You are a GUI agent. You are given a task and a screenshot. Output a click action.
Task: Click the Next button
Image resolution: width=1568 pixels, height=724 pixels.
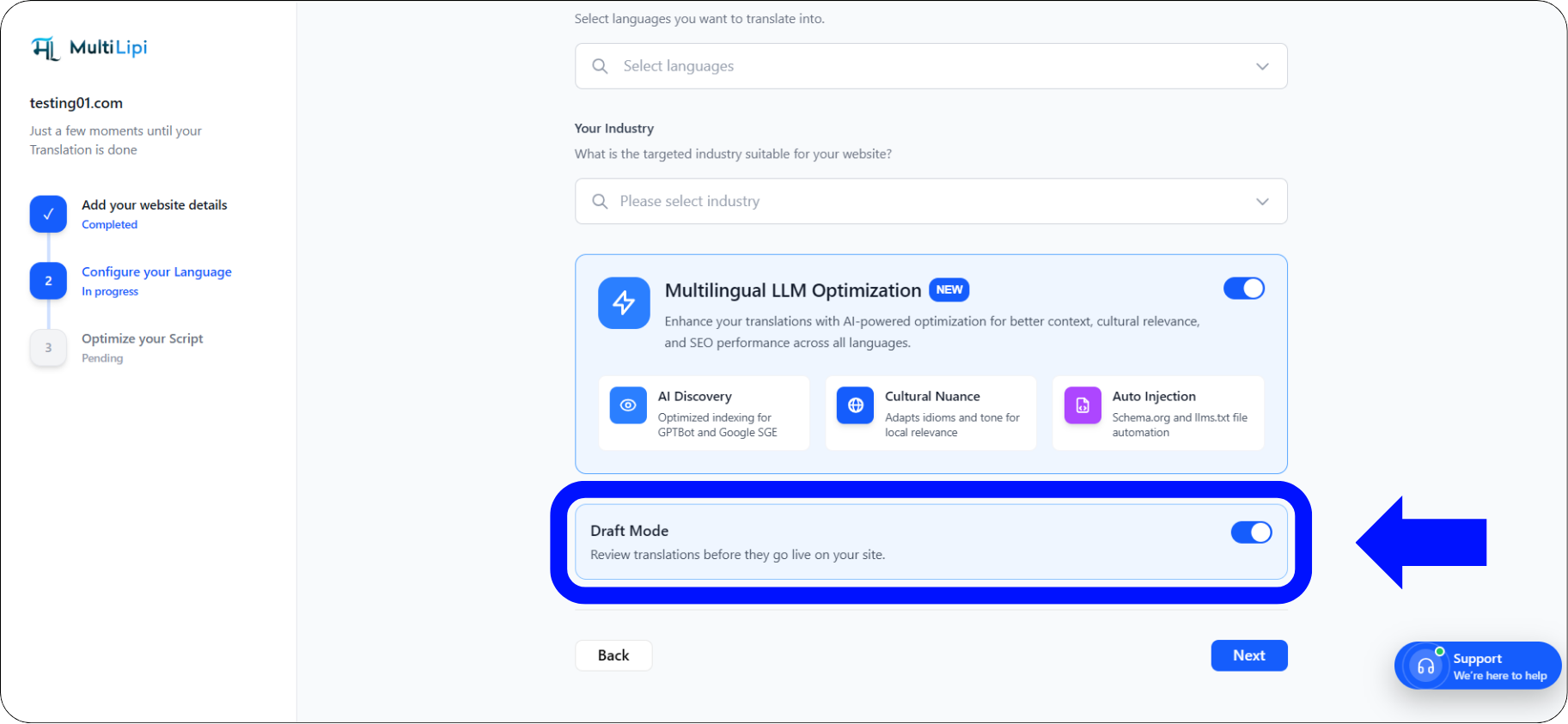pos(1249,655)
